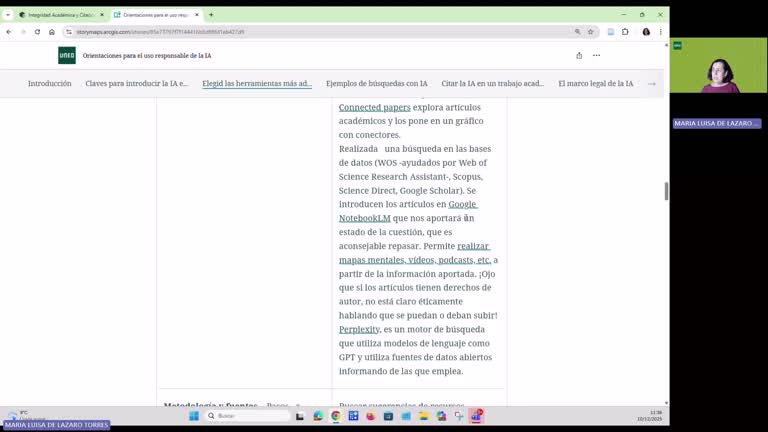Close the Orientaciones para el uso tab
This screenshot has height=432, width=768.
click(x=197, y=15)
